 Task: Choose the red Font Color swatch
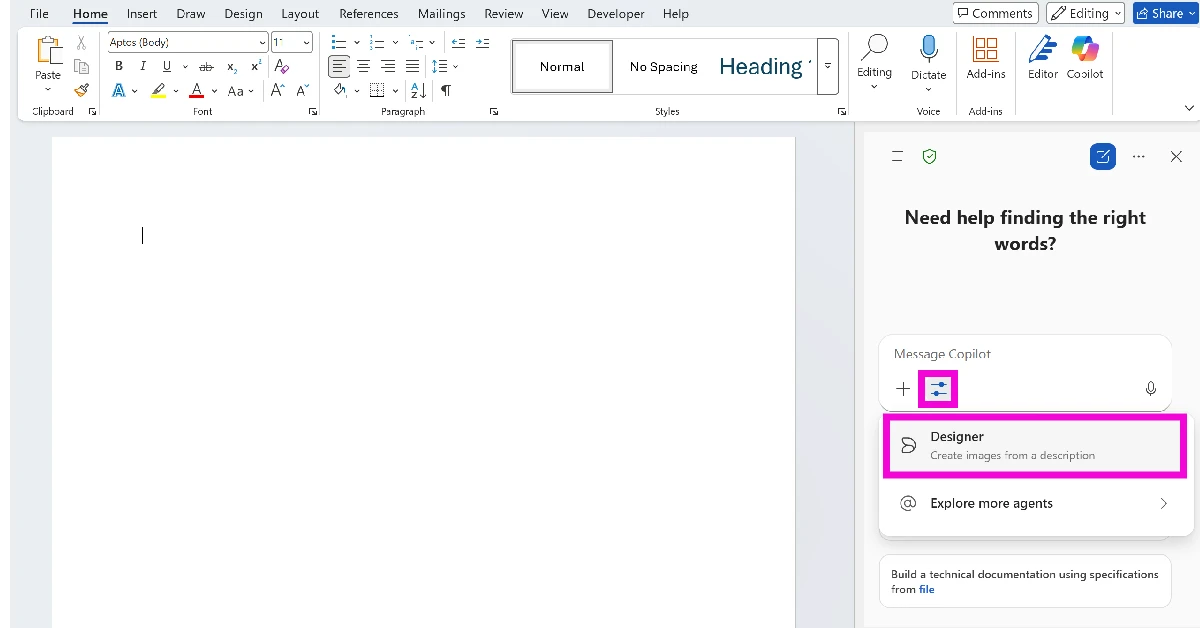click(x=196, y=90)
